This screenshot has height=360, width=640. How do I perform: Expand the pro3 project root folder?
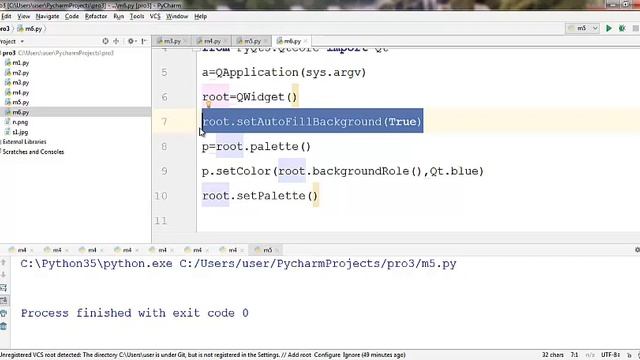tap(9, 53)
